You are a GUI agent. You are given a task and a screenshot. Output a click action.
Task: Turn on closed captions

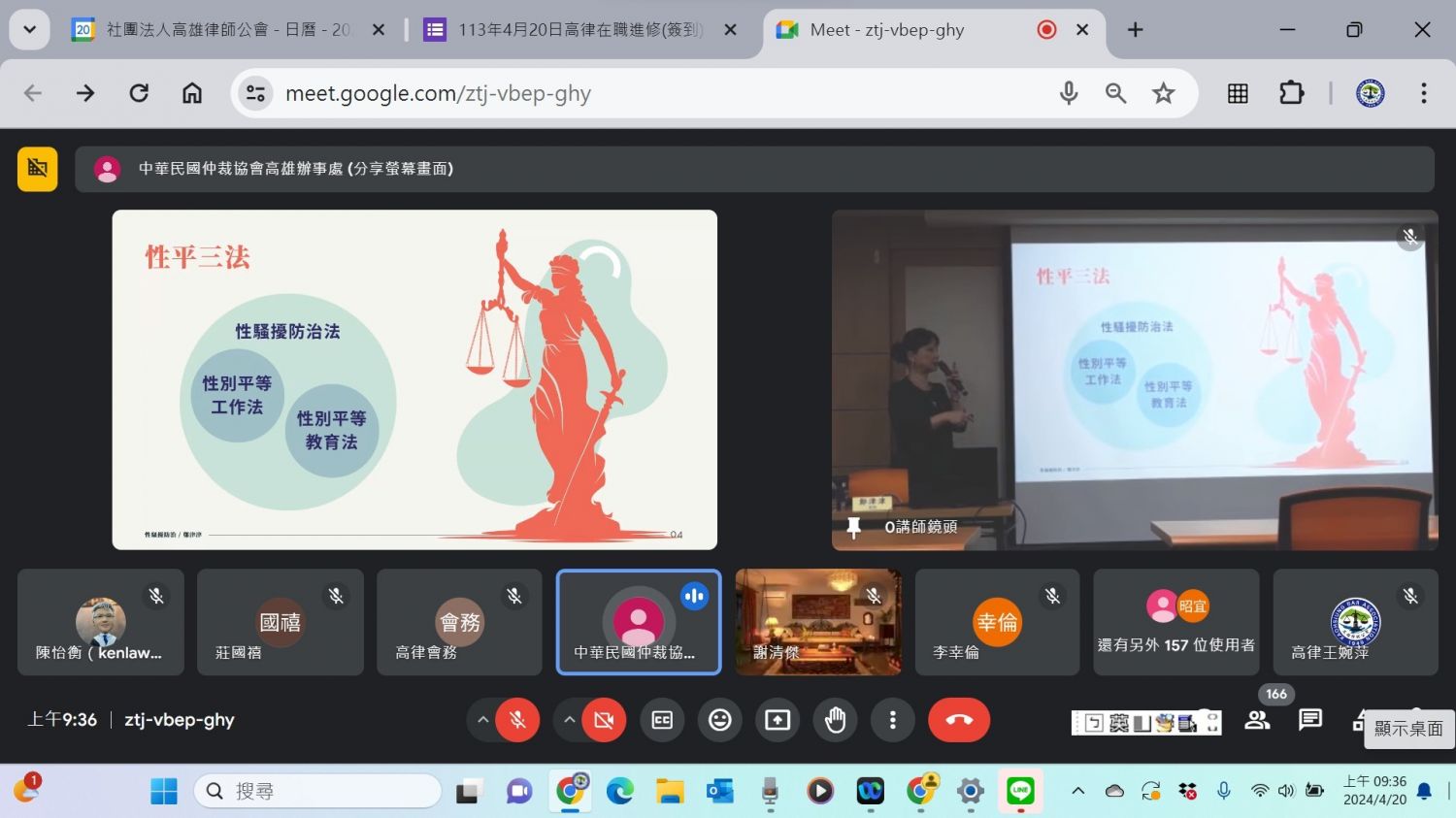(662, 720)
